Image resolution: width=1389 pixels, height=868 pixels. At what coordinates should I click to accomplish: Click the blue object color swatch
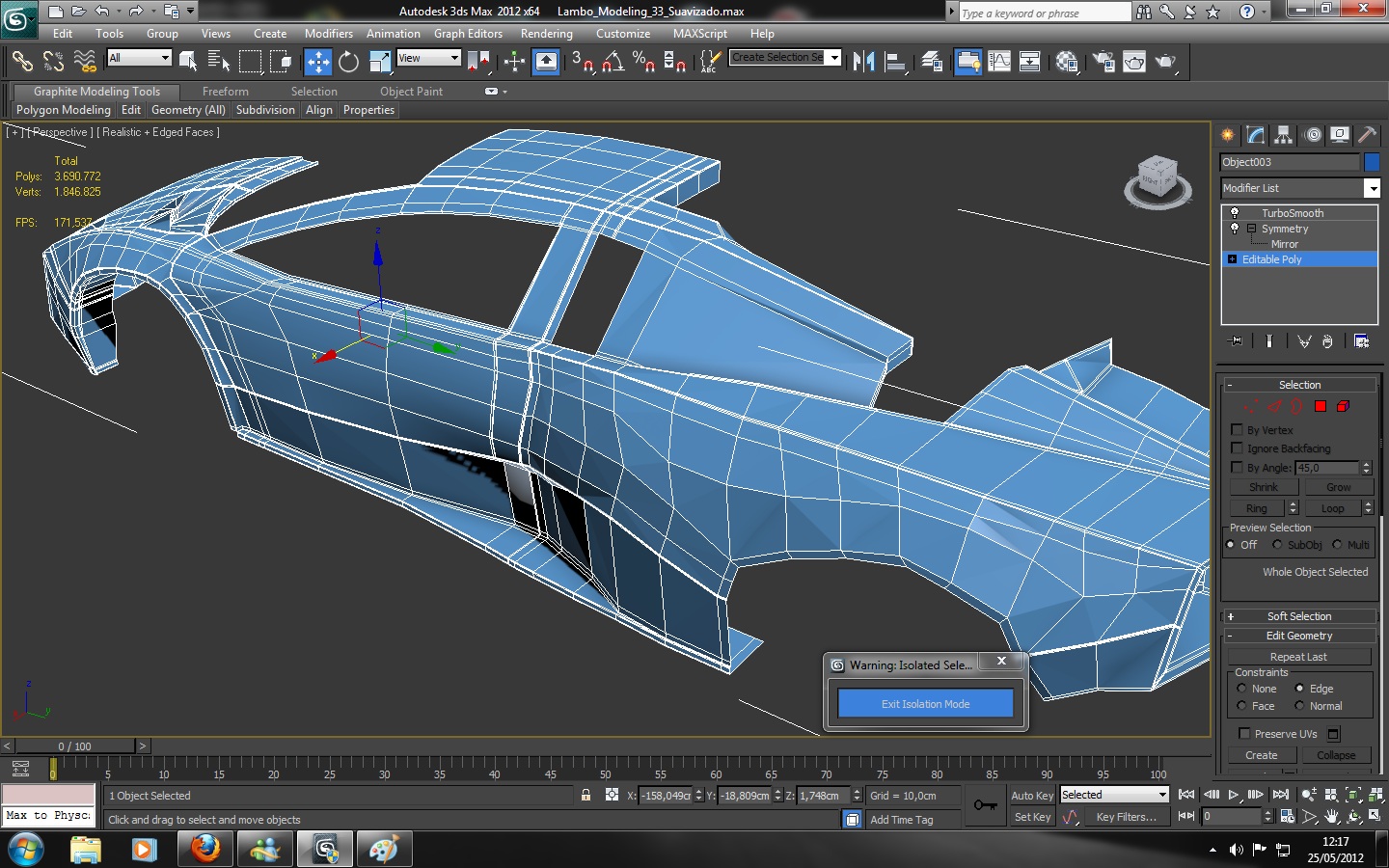1372,162
